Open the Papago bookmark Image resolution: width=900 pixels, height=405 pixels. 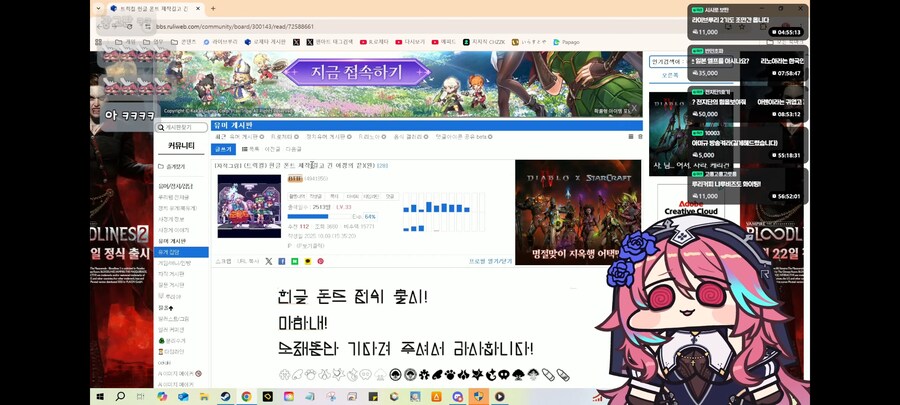tap(567, 42)
